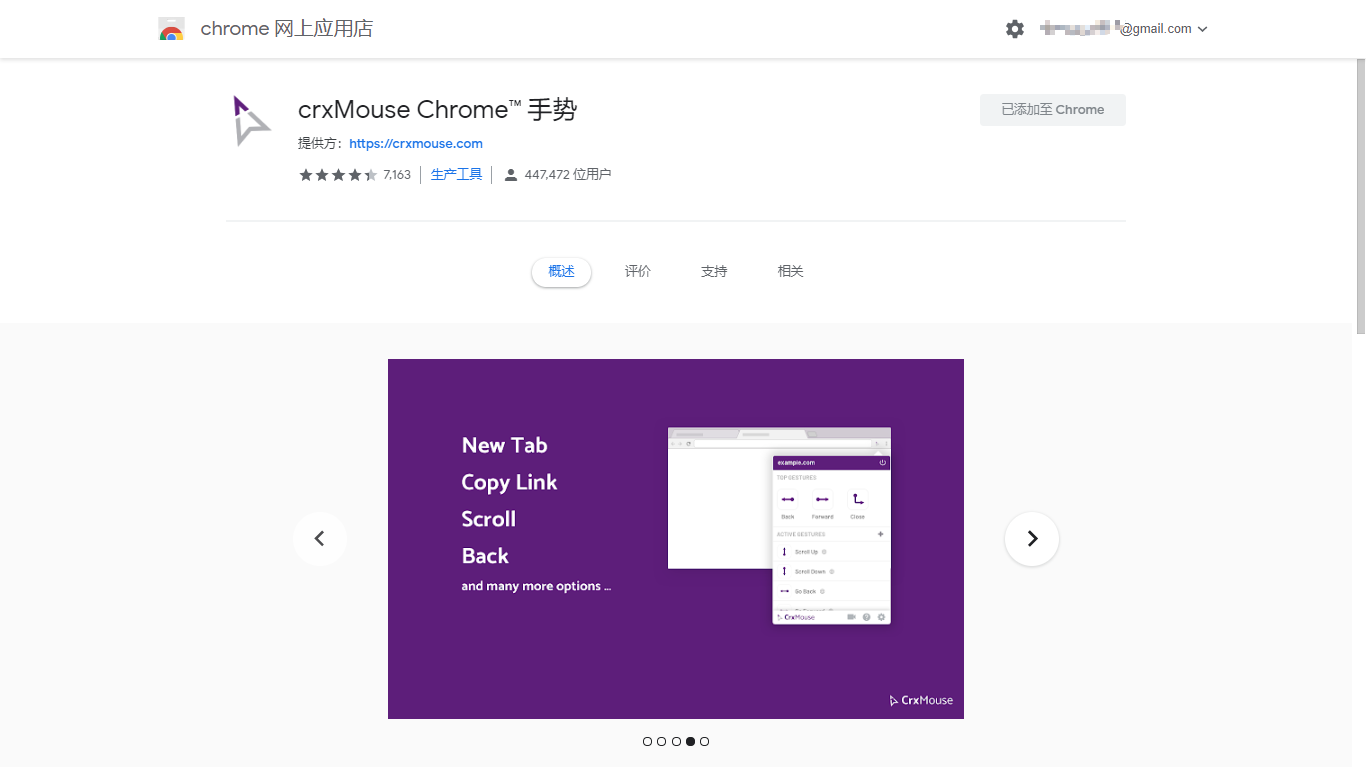Viewport: 1366px width, 767px height.
Task: Click the CrxMouse logo in the slide corner
Action: [x=921, y=701]
